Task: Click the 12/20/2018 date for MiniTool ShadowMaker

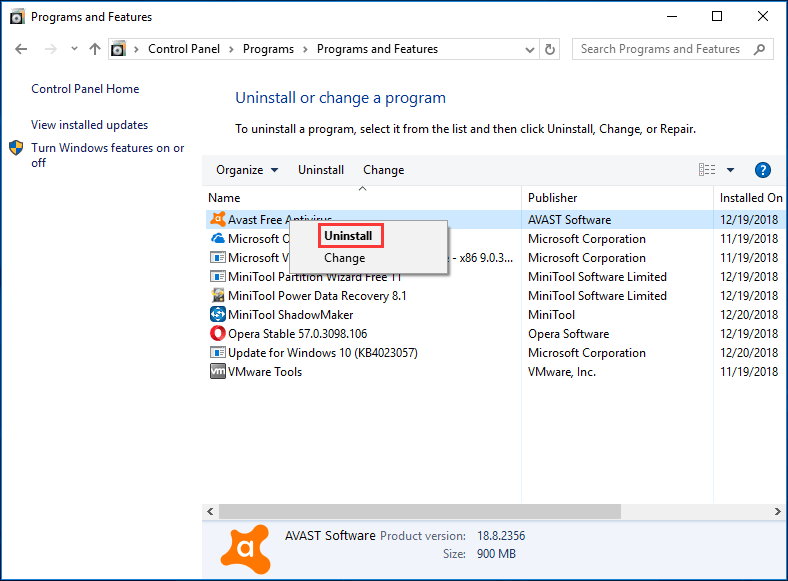Action: 749,315
